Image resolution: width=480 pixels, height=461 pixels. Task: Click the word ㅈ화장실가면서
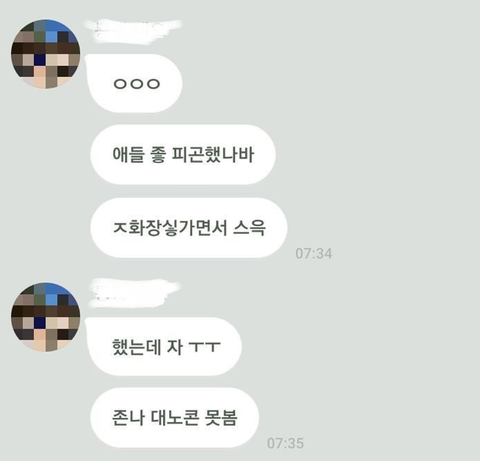(x=170, y=228)
